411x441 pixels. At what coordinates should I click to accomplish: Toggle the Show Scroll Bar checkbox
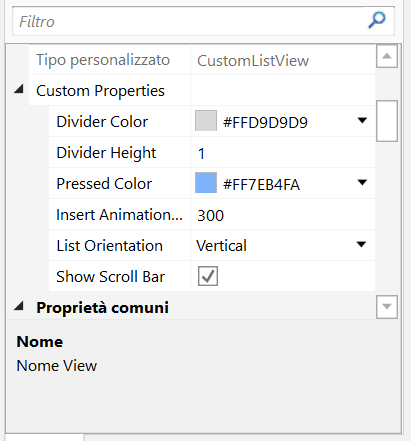click(208, 276)
